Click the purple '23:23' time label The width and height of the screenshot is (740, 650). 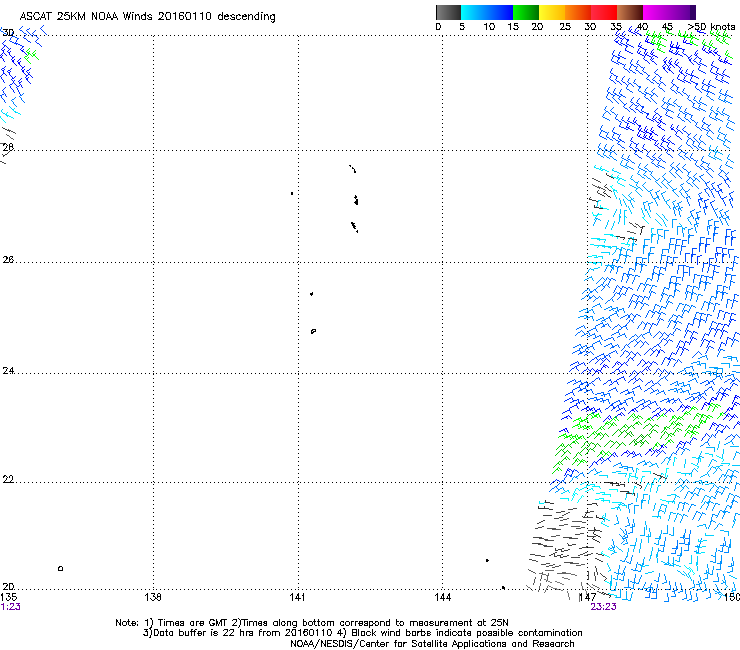pyautogui.click(x=603, y=607)
